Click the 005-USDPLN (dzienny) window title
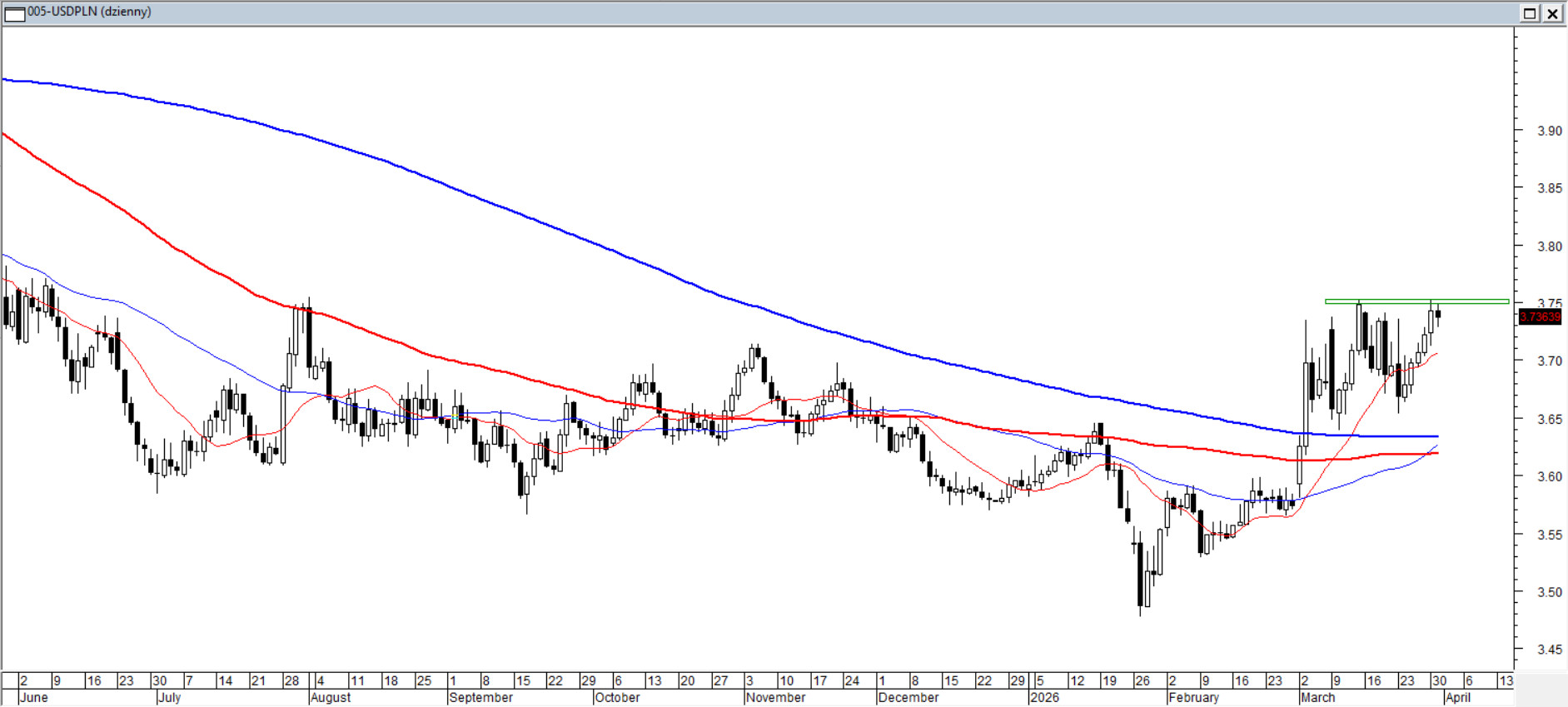Screen dimensions: 1568x707 click(x=90, y=12)
